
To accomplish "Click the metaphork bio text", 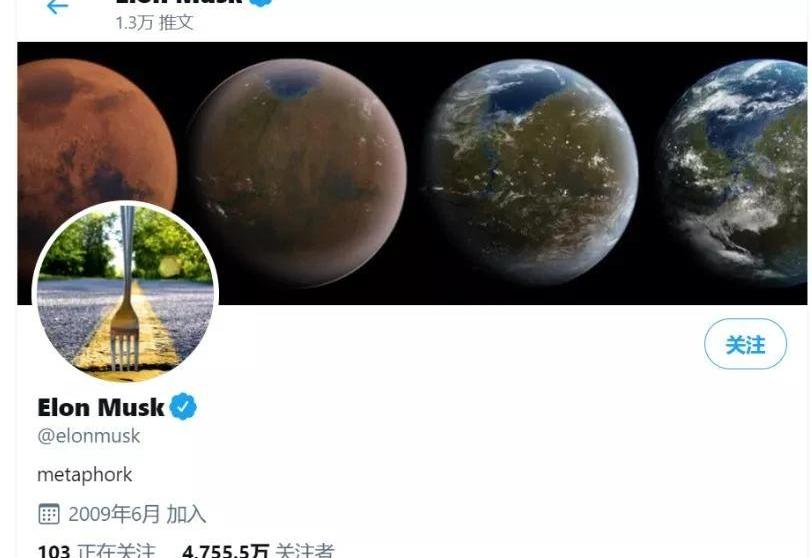I will pos(84,475).
